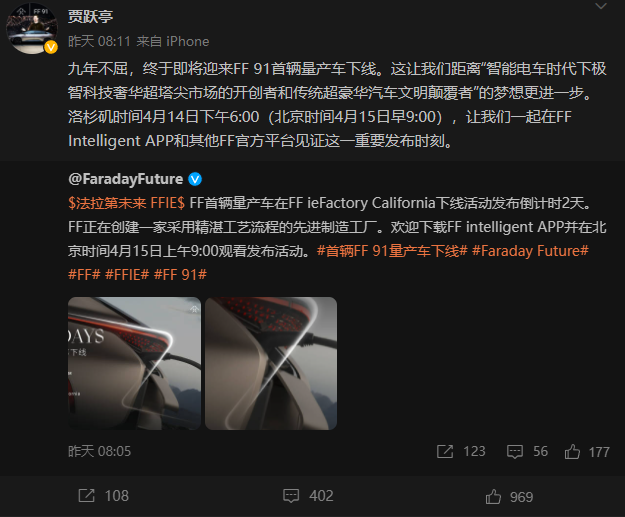Expand the post options chevron at top right
Image resolution: width=625 pixels, height=517 pixels.
click(x=601, y=6)
